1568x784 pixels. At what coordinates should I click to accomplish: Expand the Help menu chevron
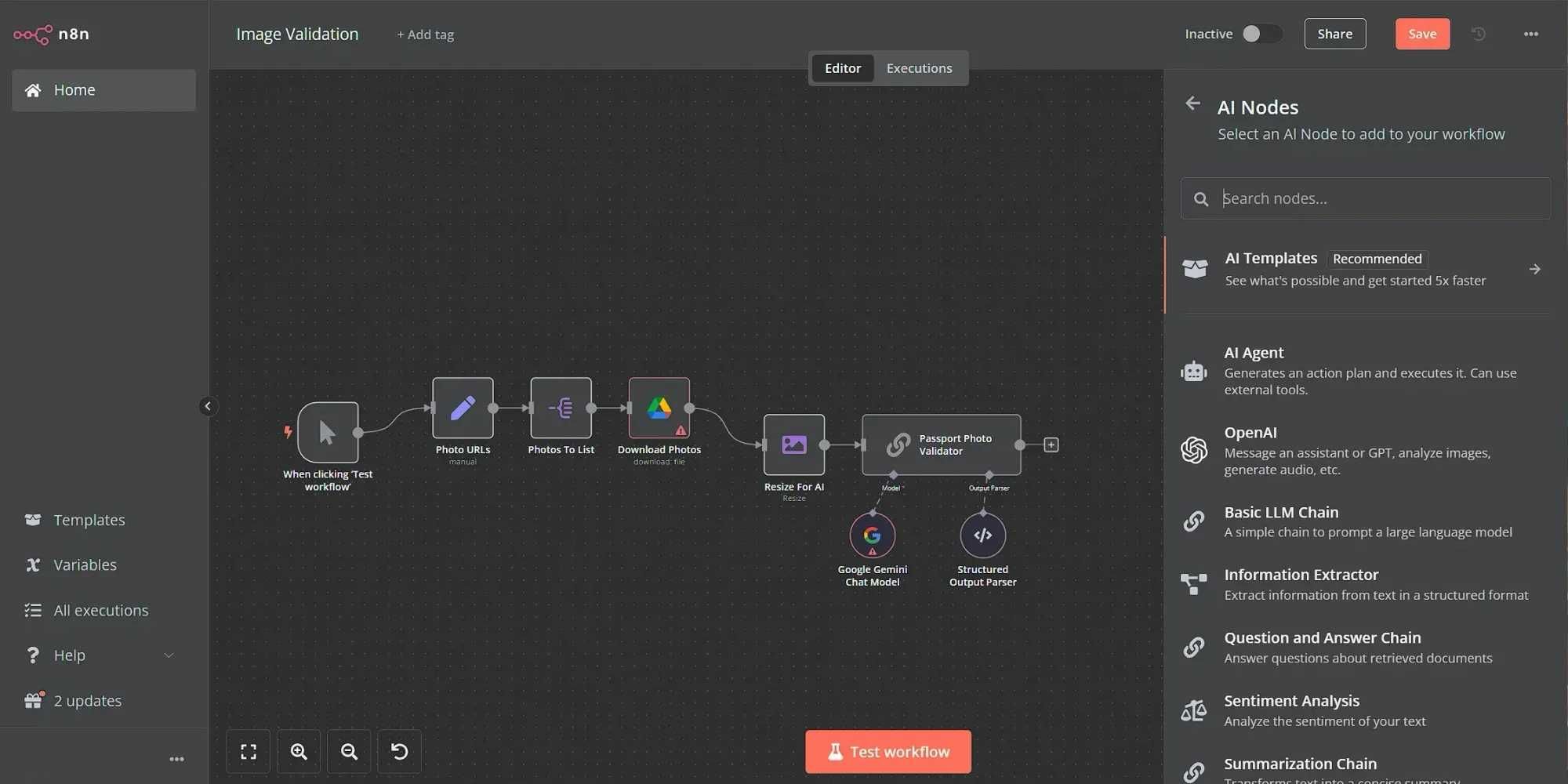(169, 655)
